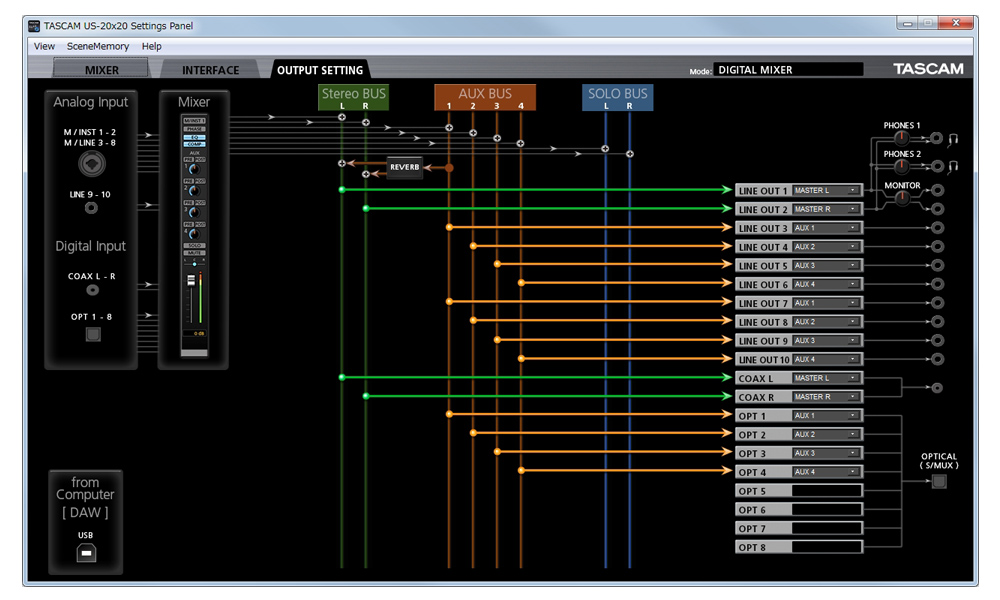Set AUX 1 send to PRE
This screenshot has height=600, width=1000.
[x=188, y=159]
